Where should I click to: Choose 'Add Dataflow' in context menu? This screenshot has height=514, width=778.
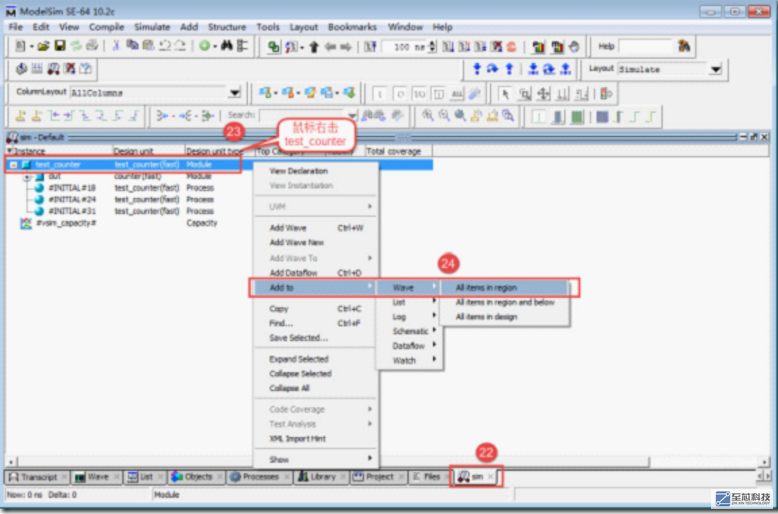pyautogui.click(x=315, y=272)
